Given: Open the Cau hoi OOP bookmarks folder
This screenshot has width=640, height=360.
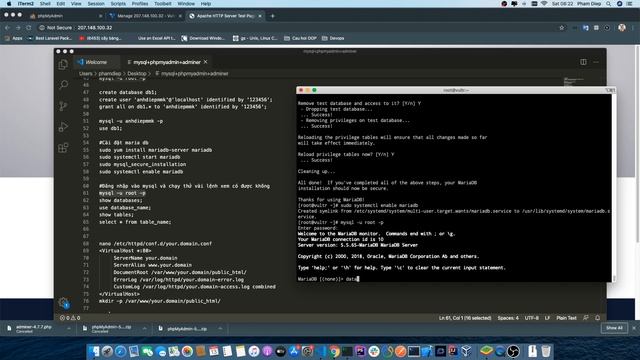Looking at the screenshot, I should [300, 38].
